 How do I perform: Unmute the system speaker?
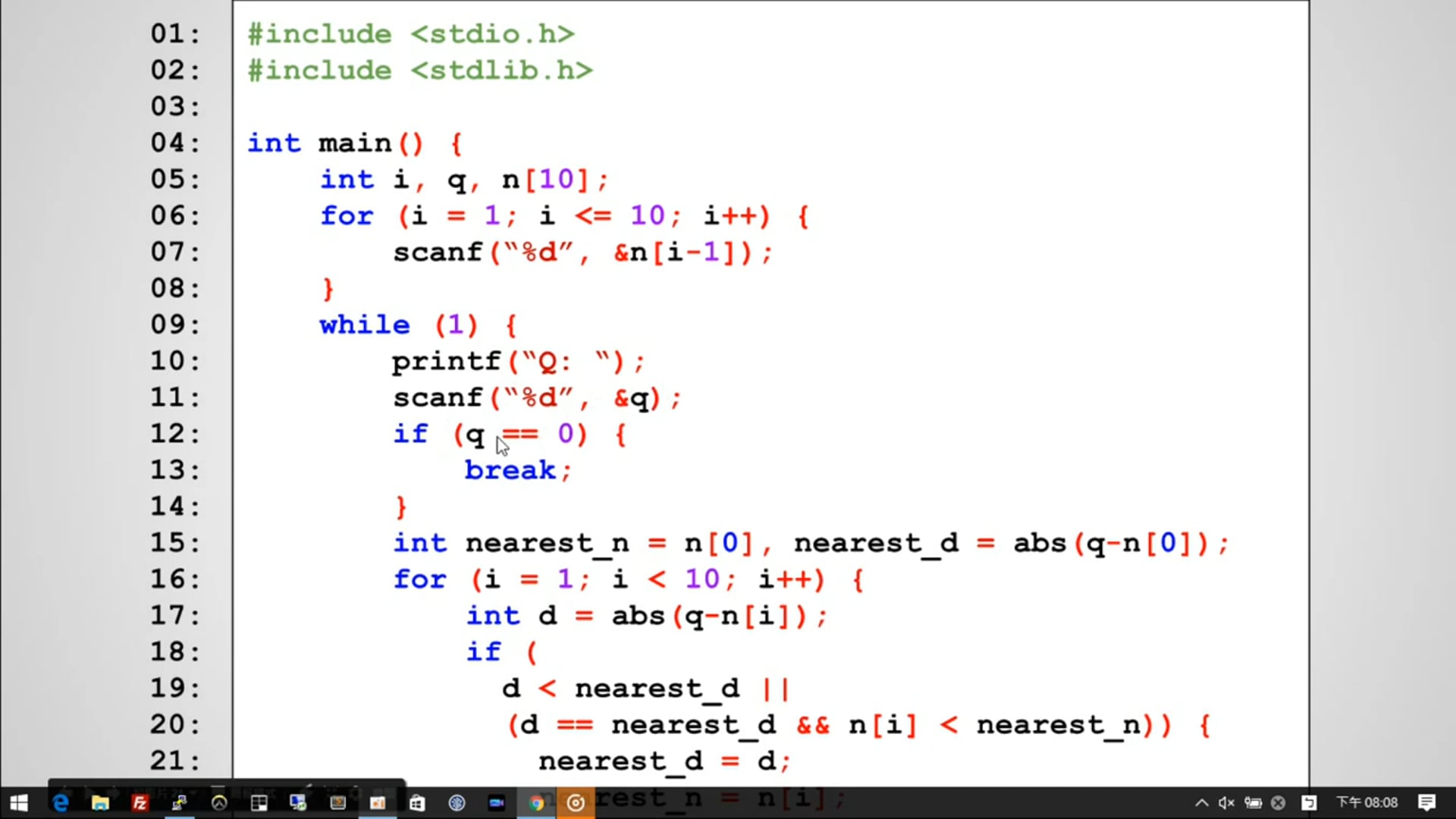[1225, 802]
